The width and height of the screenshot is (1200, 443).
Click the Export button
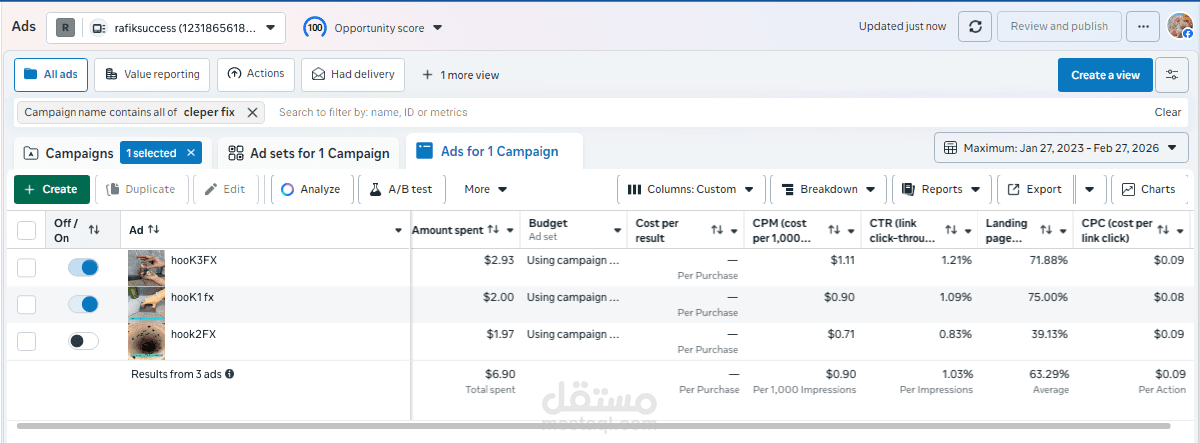tap(1035, 189)
